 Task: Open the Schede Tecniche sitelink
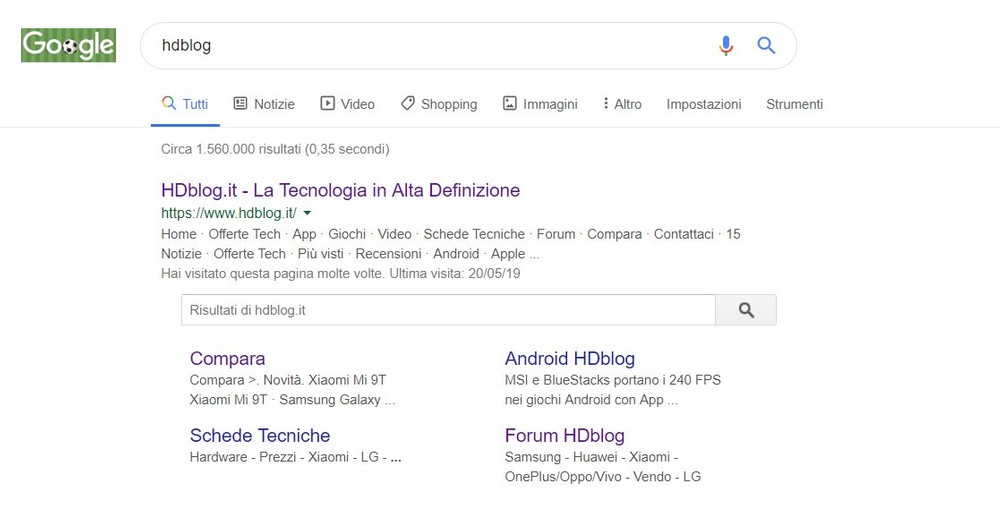(x=260, y=435)
